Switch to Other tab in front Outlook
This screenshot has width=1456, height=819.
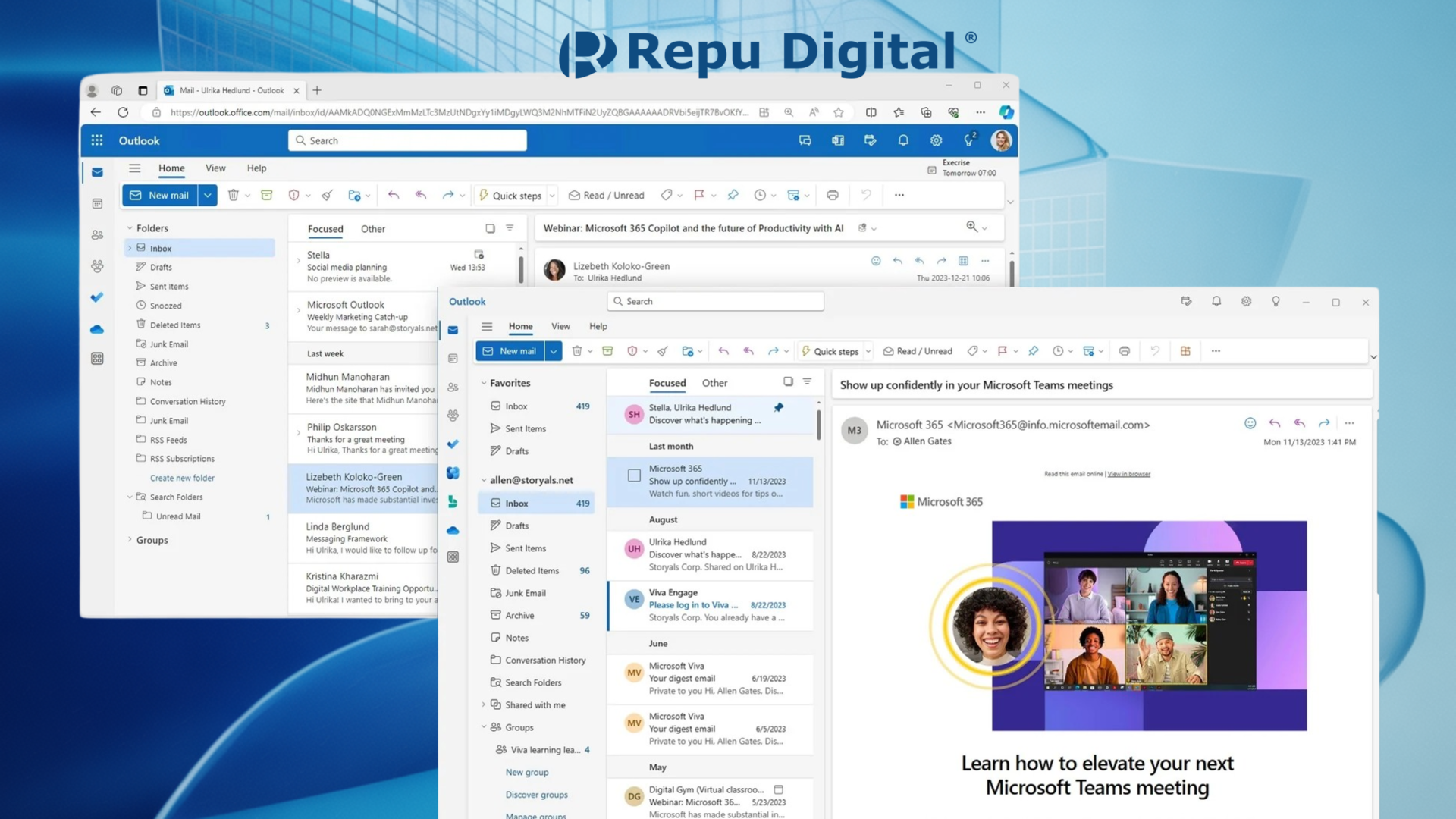point(714,383)
